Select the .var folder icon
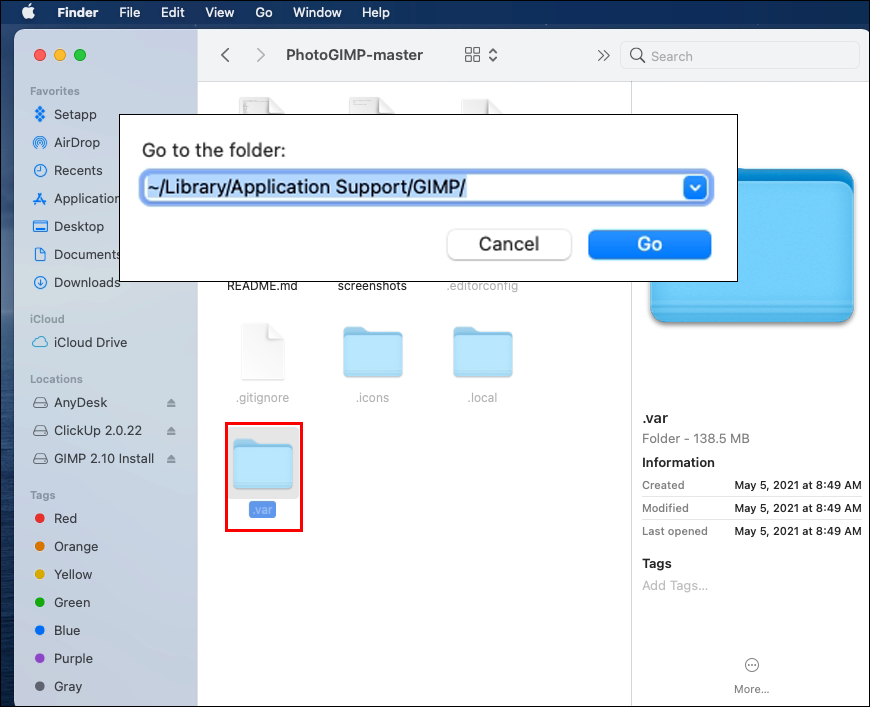The width and height of the screenshot is (870, 707). [x=263, y=464]
